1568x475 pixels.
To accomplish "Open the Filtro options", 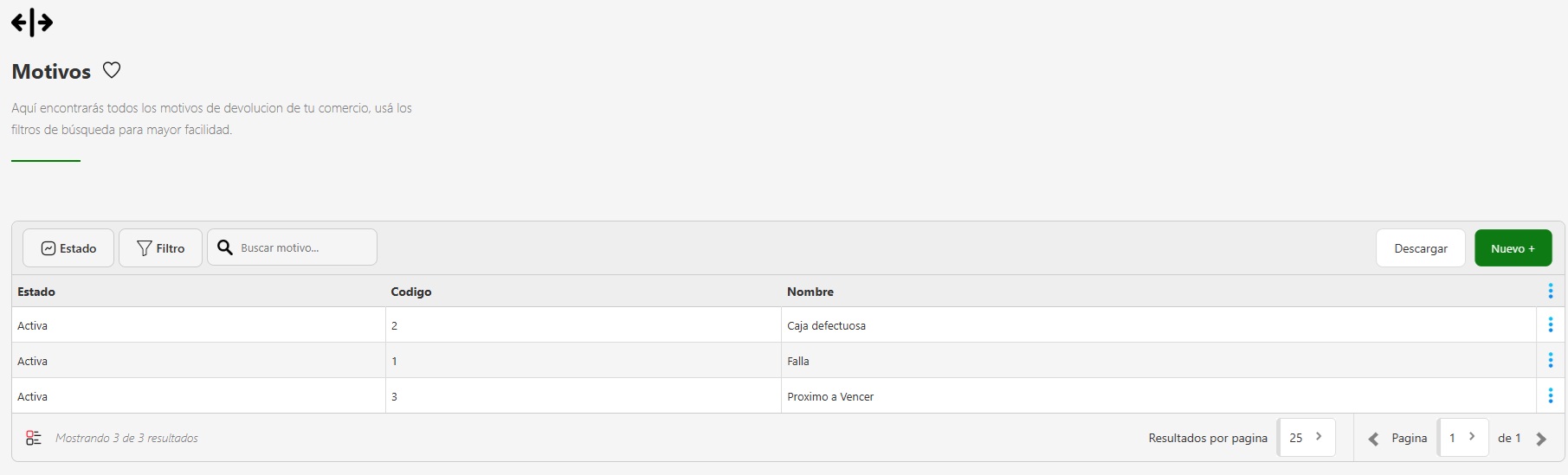I will tap(160, 248).
